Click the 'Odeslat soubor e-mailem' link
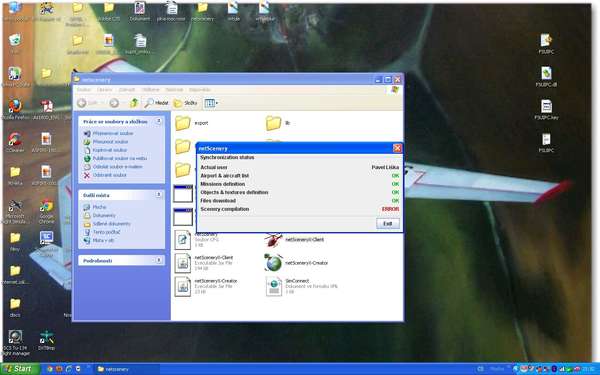The height and width of the screenshot is (375, 600). [x=117, y=167]
